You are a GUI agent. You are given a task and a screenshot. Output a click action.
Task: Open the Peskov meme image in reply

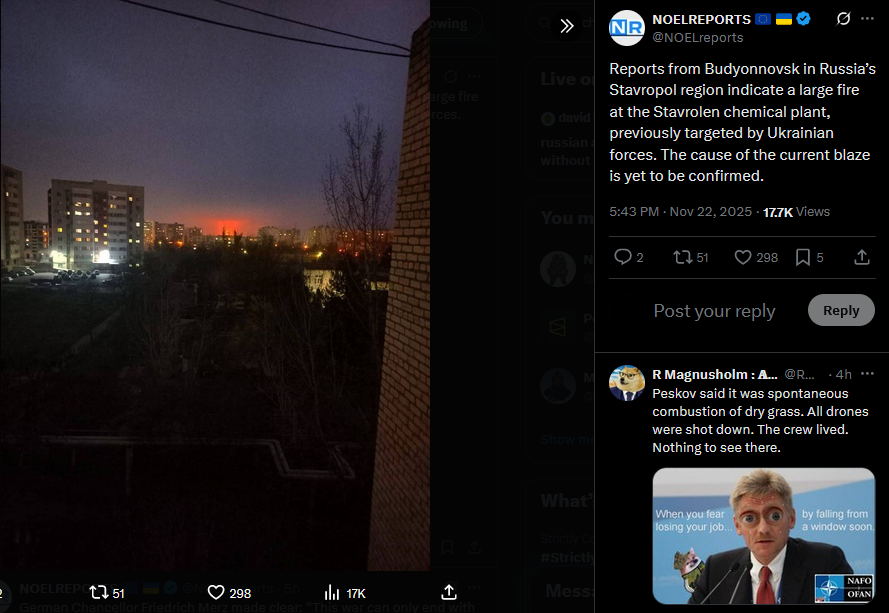click(763, 535)
